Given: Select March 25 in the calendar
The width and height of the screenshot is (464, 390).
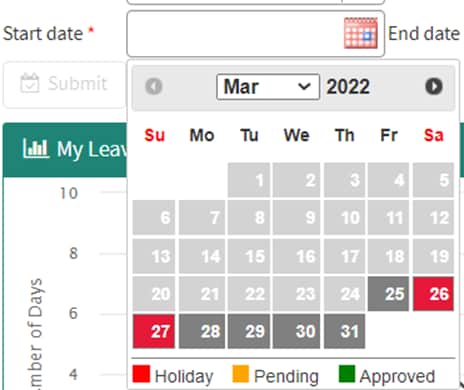Looking at the screenshot, I should click(388, 294).
